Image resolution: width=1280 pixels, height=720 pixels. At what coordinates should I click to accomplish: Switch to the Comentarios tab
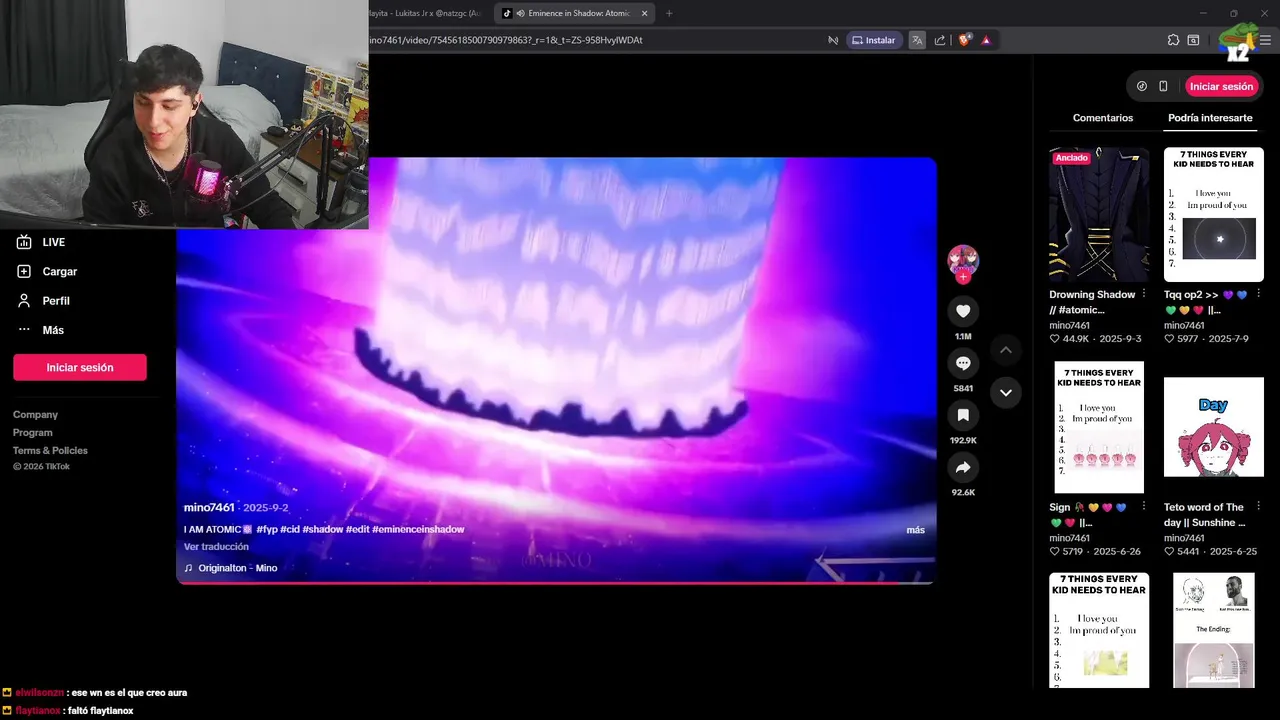point(1103,118)
